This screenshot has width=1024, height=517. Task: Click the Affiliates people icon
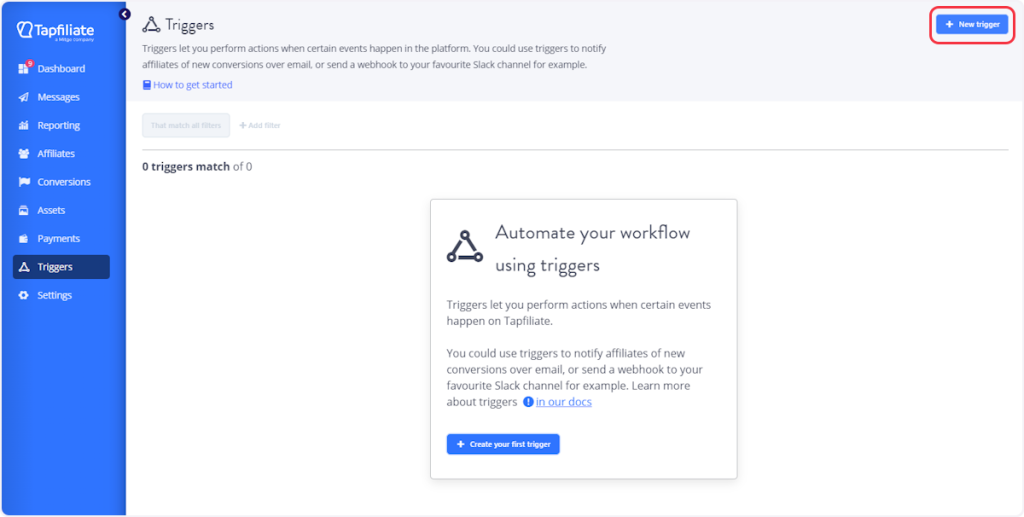click(x=24, y=154)
